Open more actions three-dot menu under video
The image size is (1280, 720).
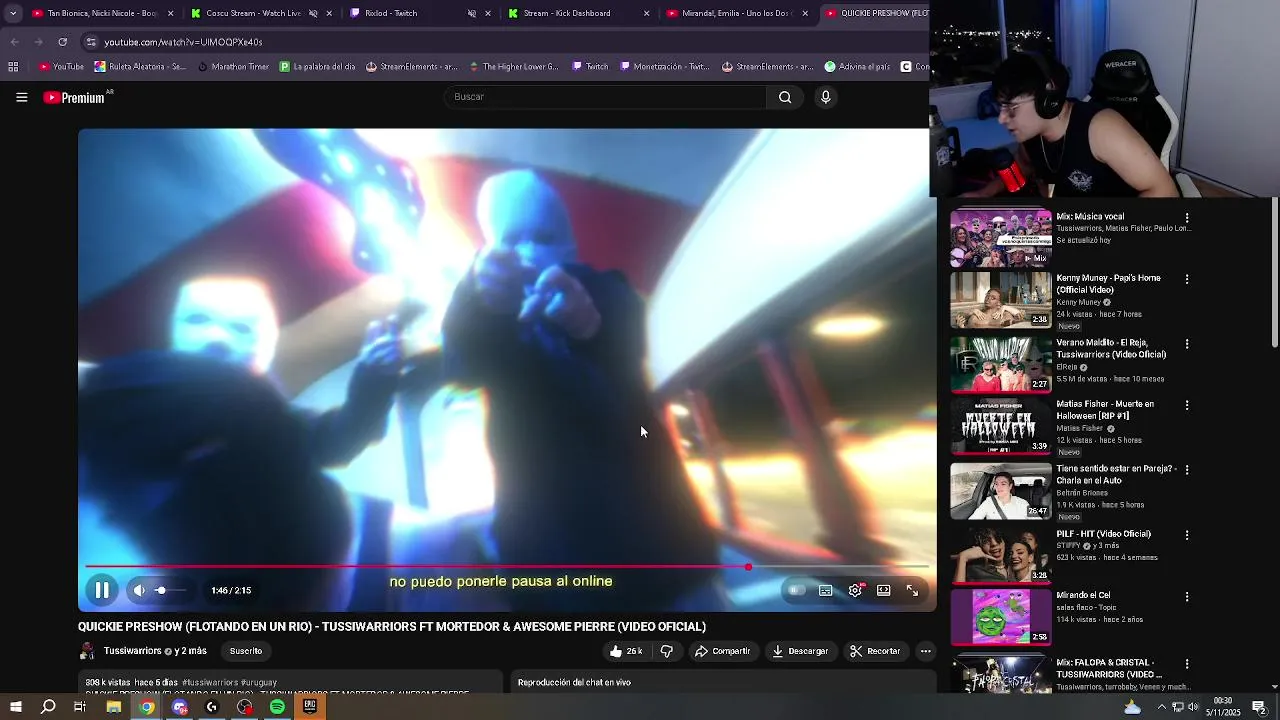(x=925, y=651)
